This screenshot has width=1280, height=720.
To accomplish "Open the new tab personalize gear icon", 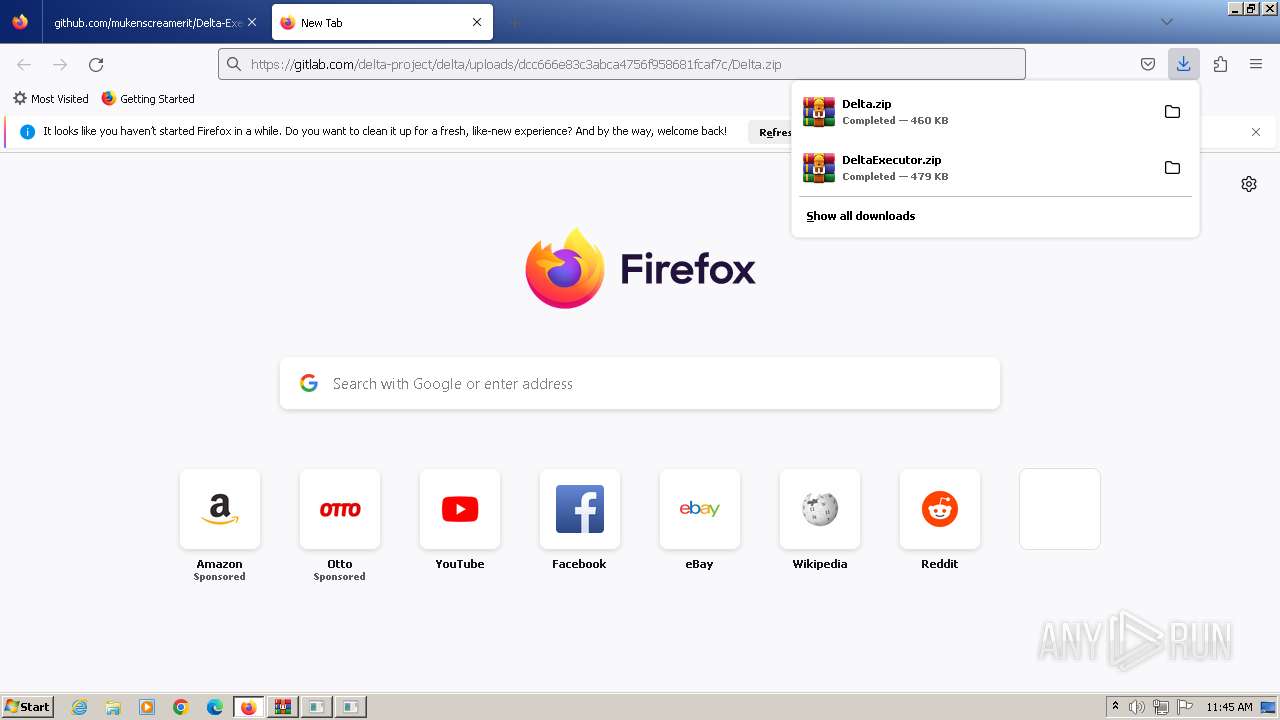I will [x=1249, y=184].
